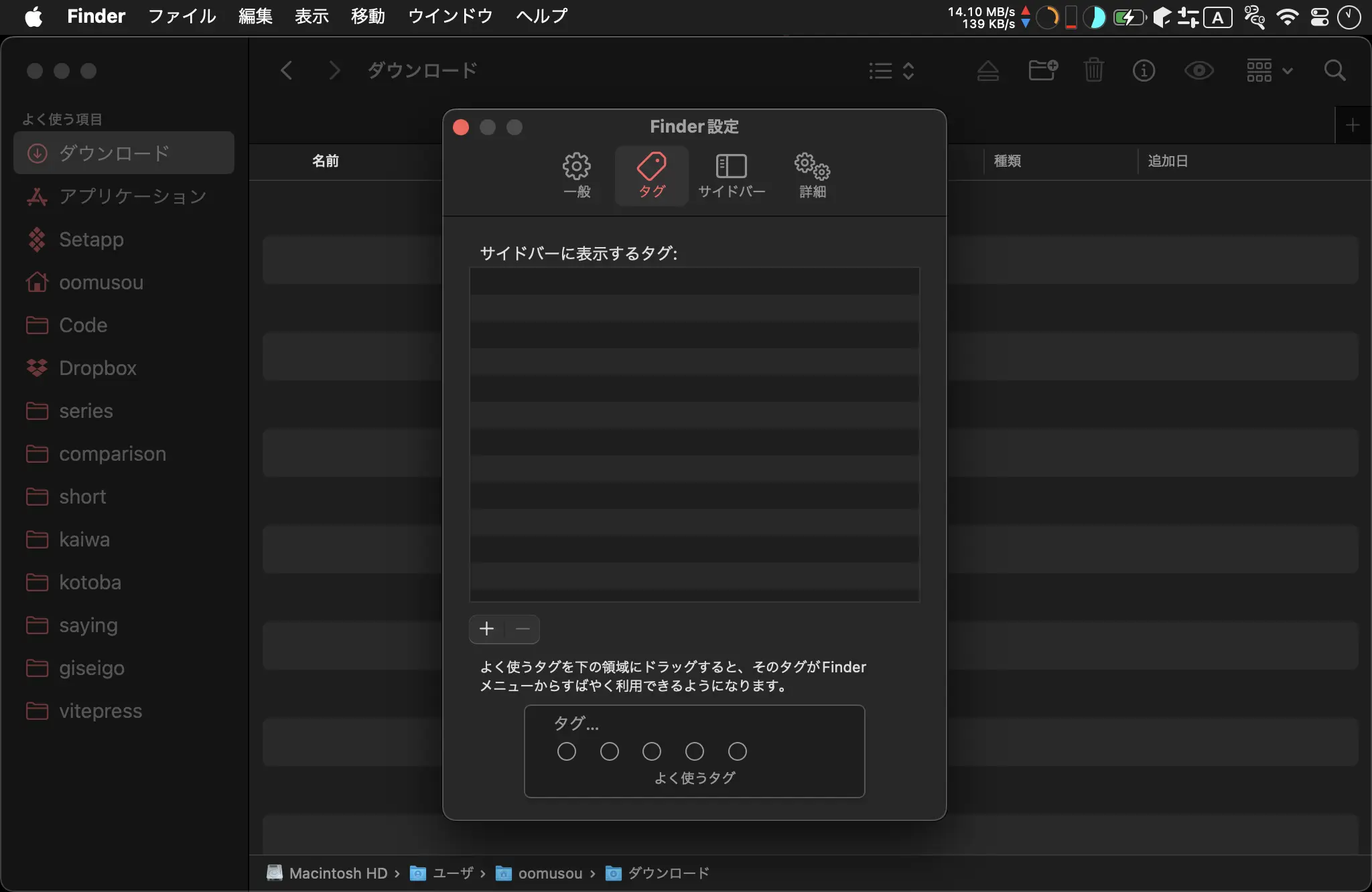Open the ファイル menu

click(182, 16)
